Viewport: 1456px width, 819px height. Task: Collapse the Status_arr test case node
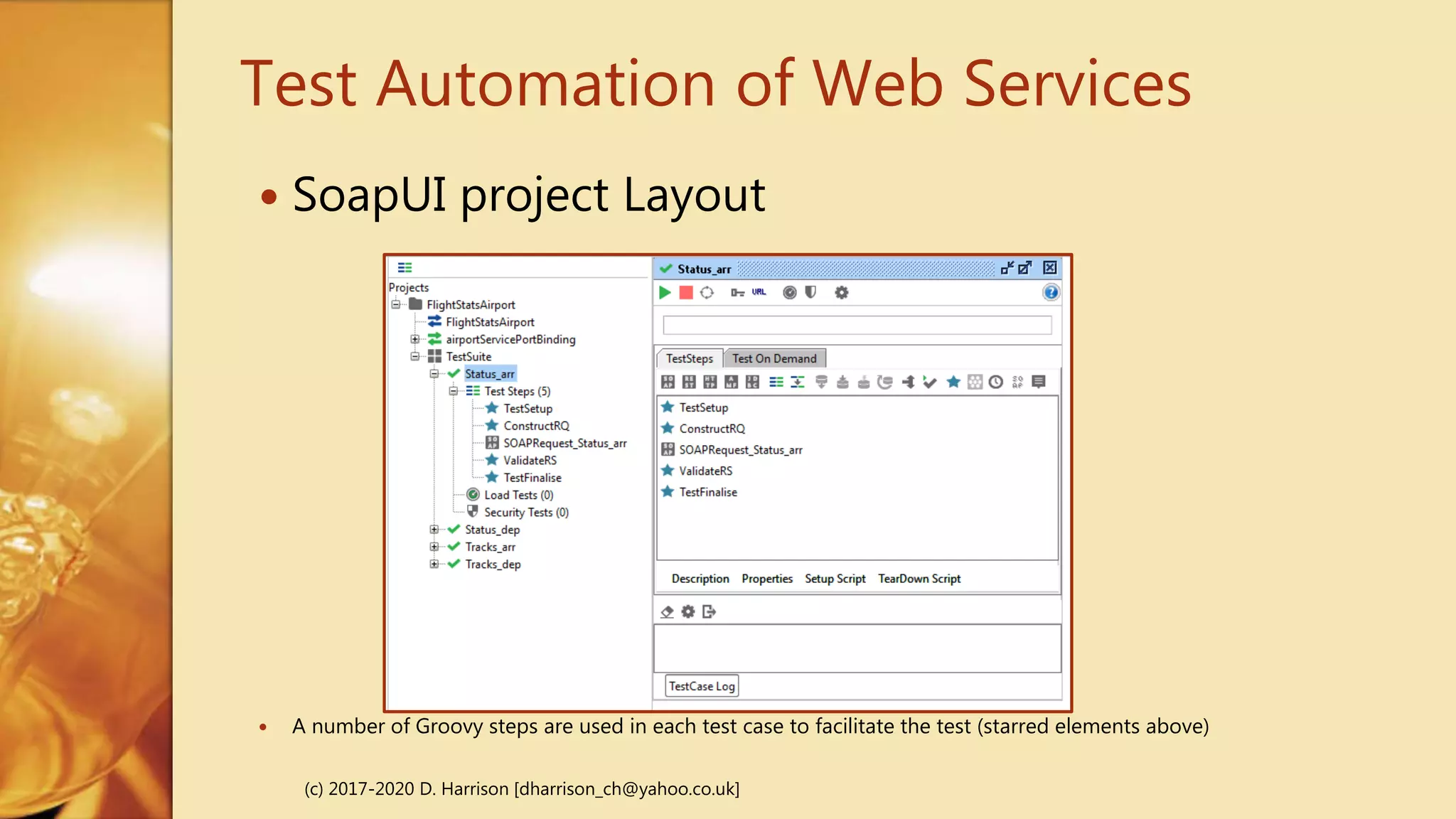point(434,373)
